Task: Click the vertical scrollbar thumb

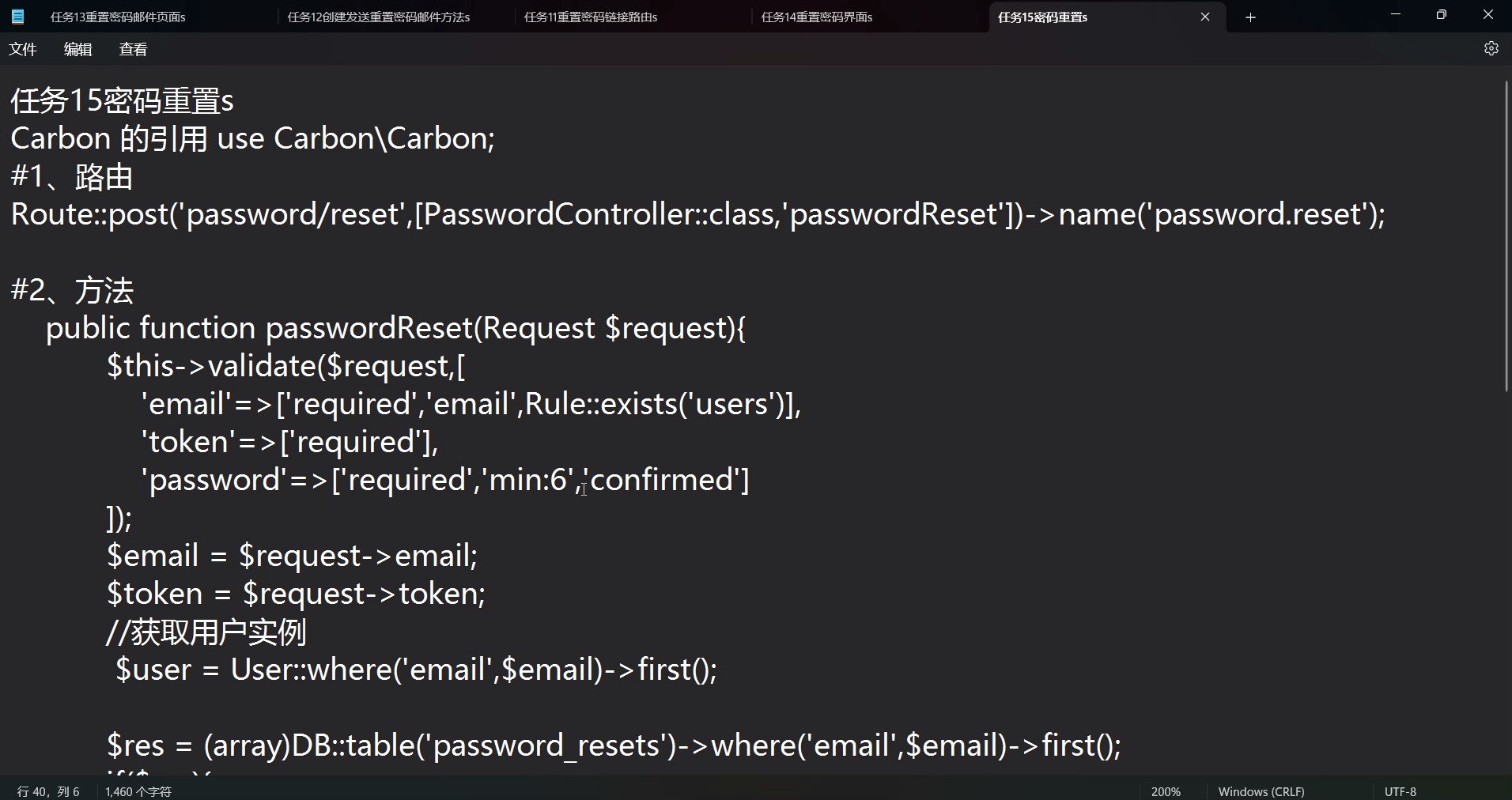Action: (x=1507, y=237)
